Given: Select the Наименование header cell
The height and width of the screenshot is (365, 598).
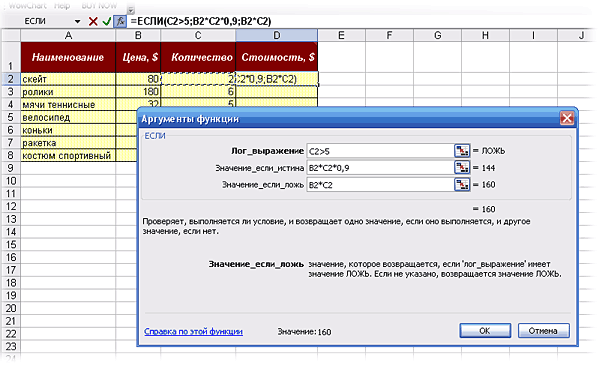Looking at the screenshot, I should coord(68,57).
